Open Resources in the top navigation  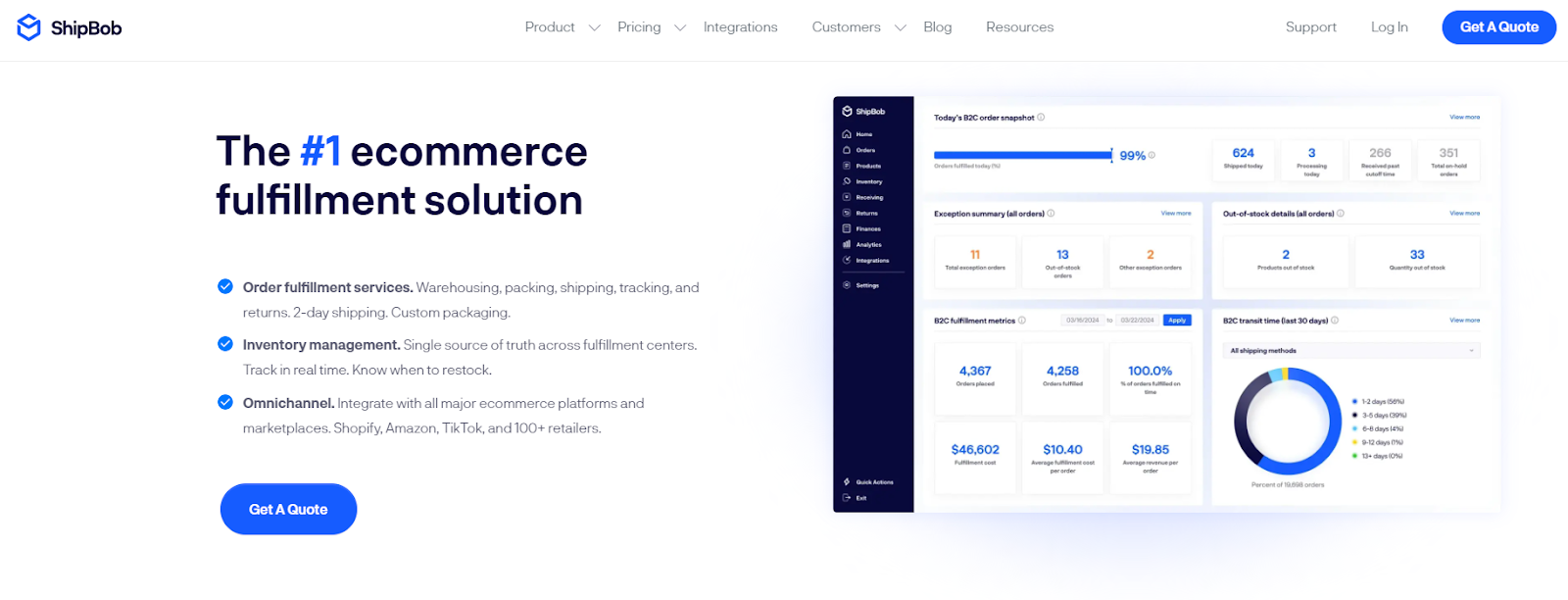(1020, 27)
